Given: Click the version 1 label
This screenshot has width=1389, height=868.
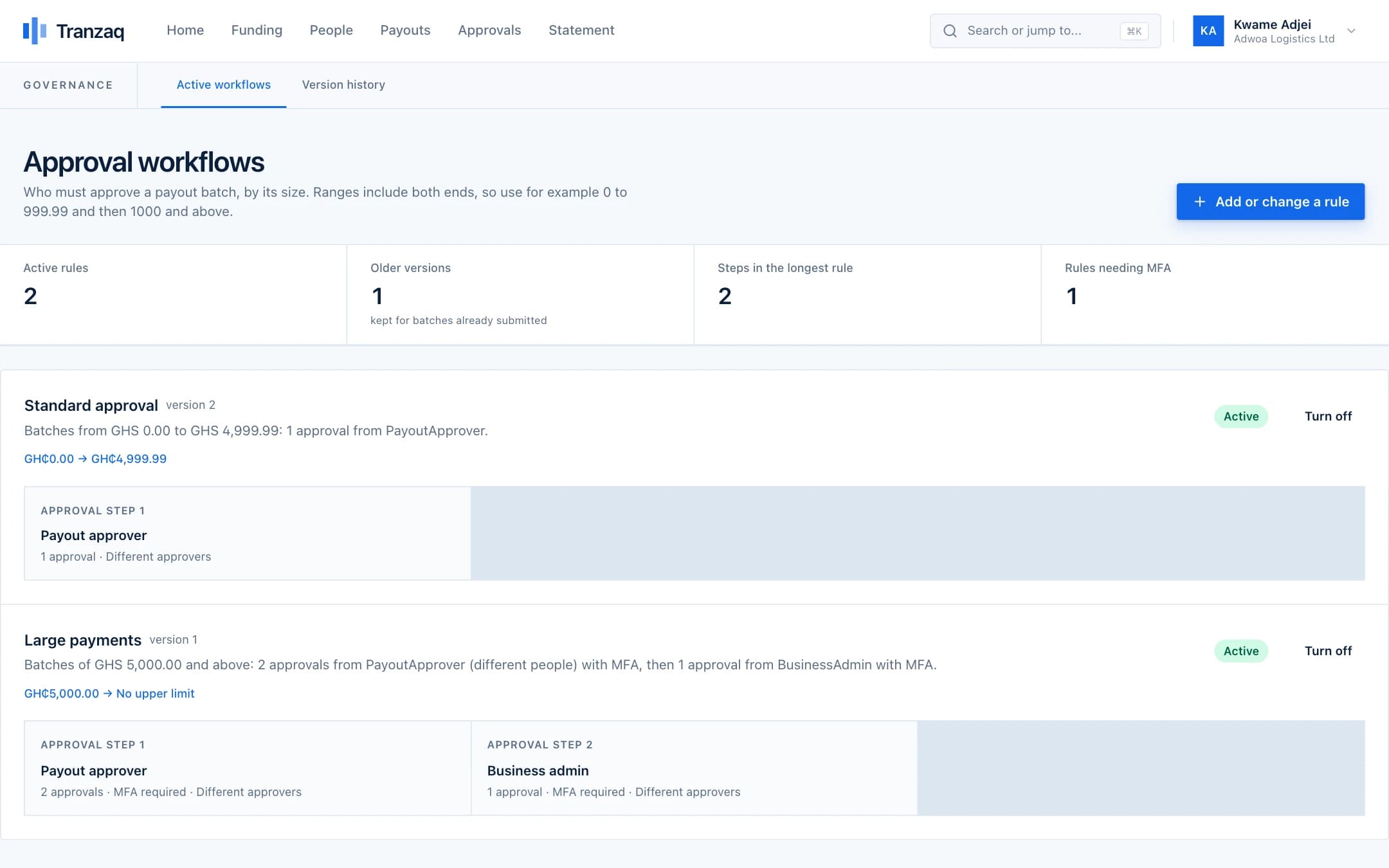Looking at the screenshot, I should (174, 640).
